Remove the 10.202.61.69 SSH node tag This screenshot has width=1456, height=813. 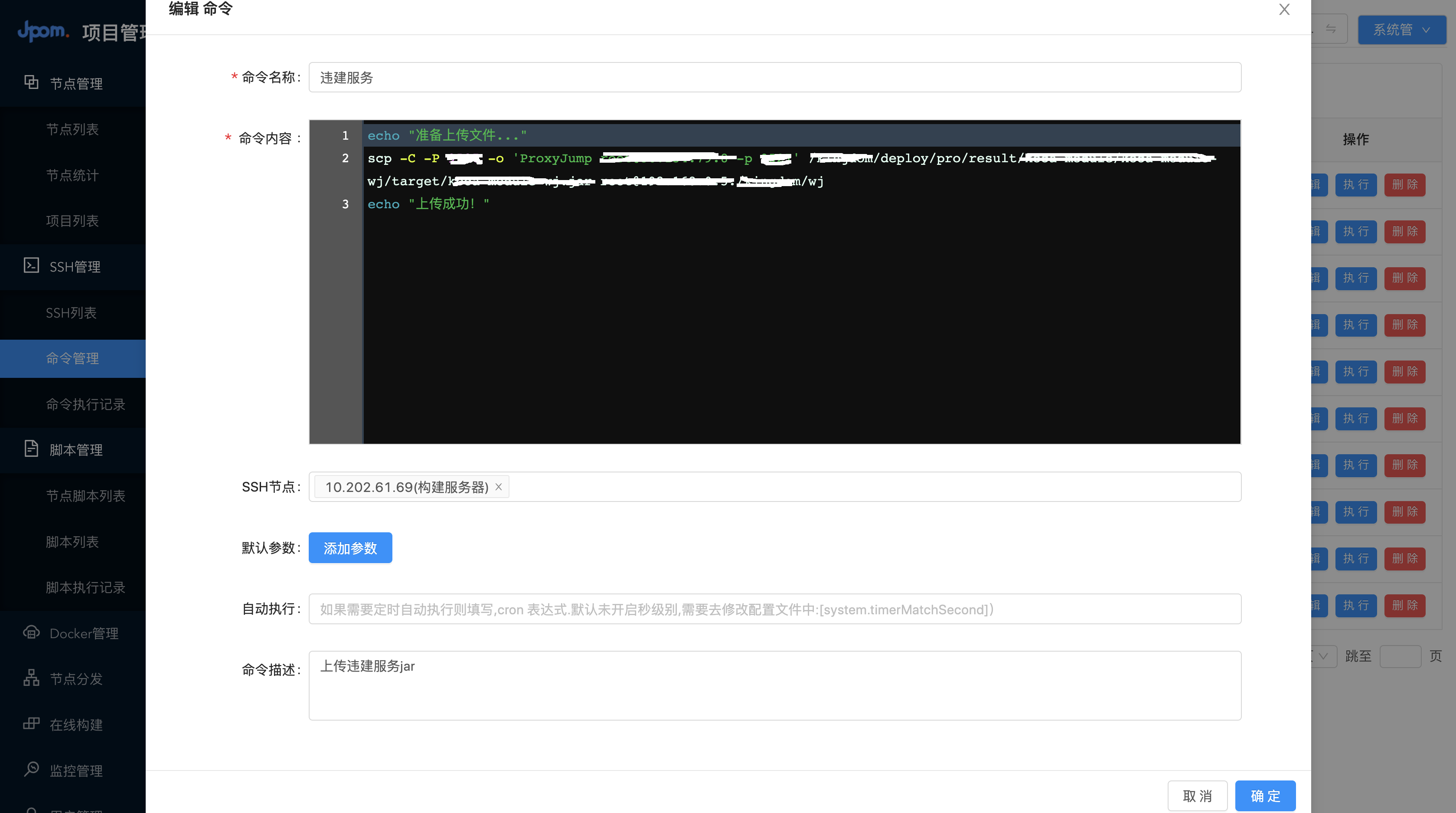click(x=499, y=487)
